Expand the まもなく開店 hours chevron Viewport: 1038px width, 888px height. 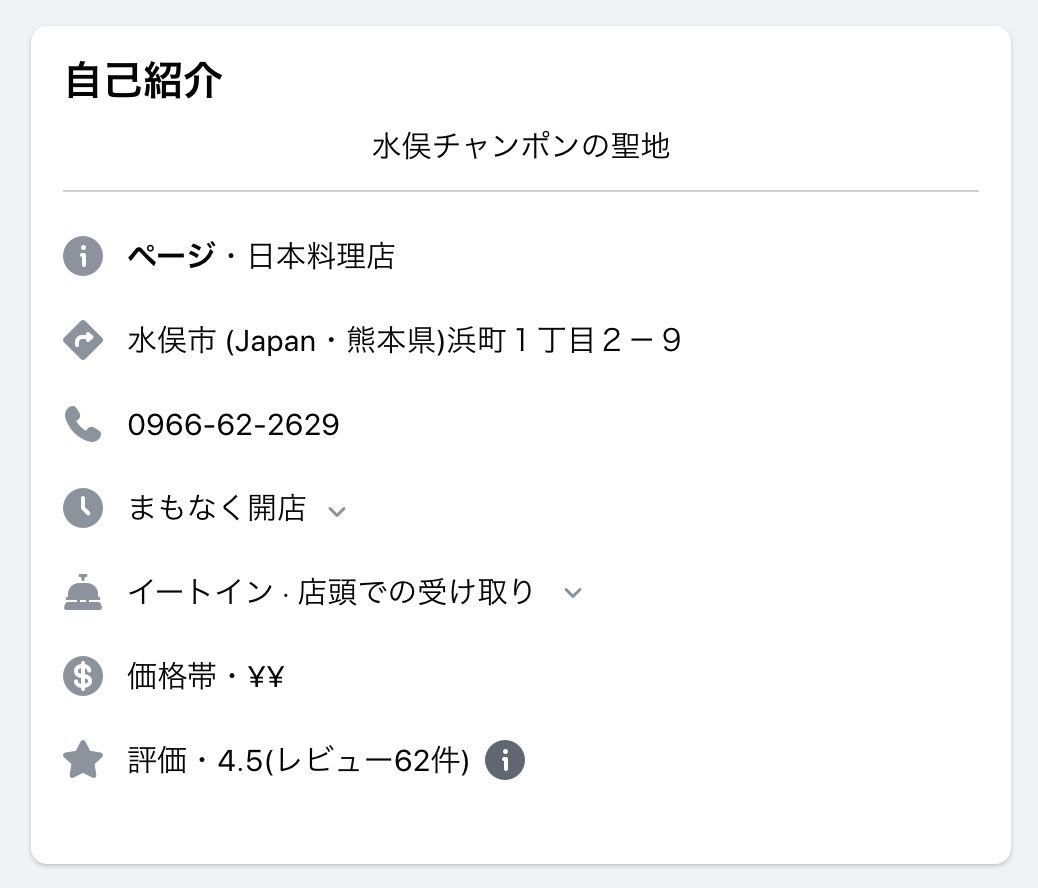pyautogui.click(x=337, y=511)
